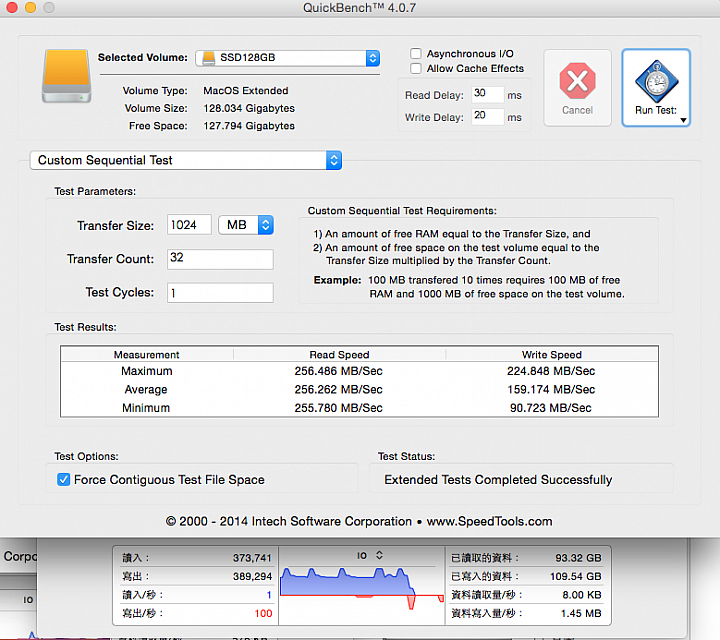The height and width of the screenshot is (640, 720).
Task: Click the 109.54 GB data written value
Action: tap(576, 576)
